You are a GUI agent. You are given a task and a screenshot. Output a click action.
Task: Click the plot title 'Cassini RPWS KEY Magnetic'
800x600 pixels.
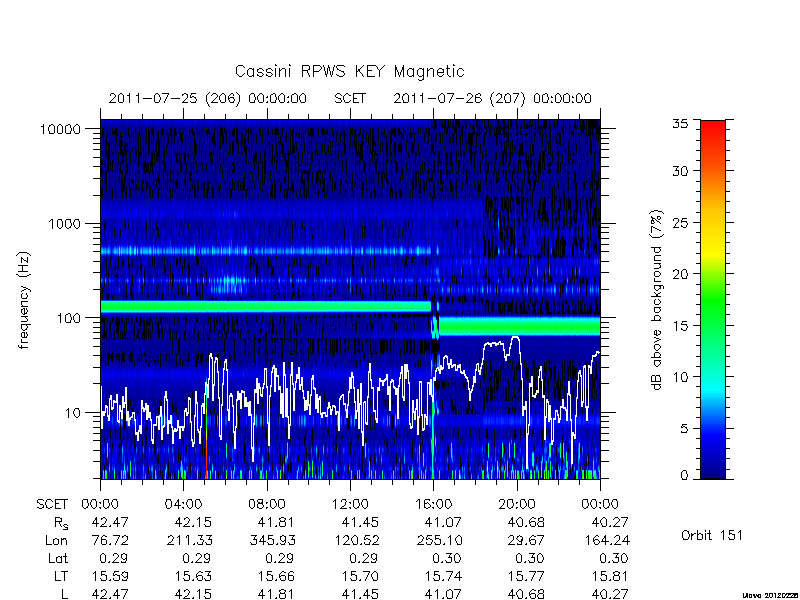click(x=349, y=72)
